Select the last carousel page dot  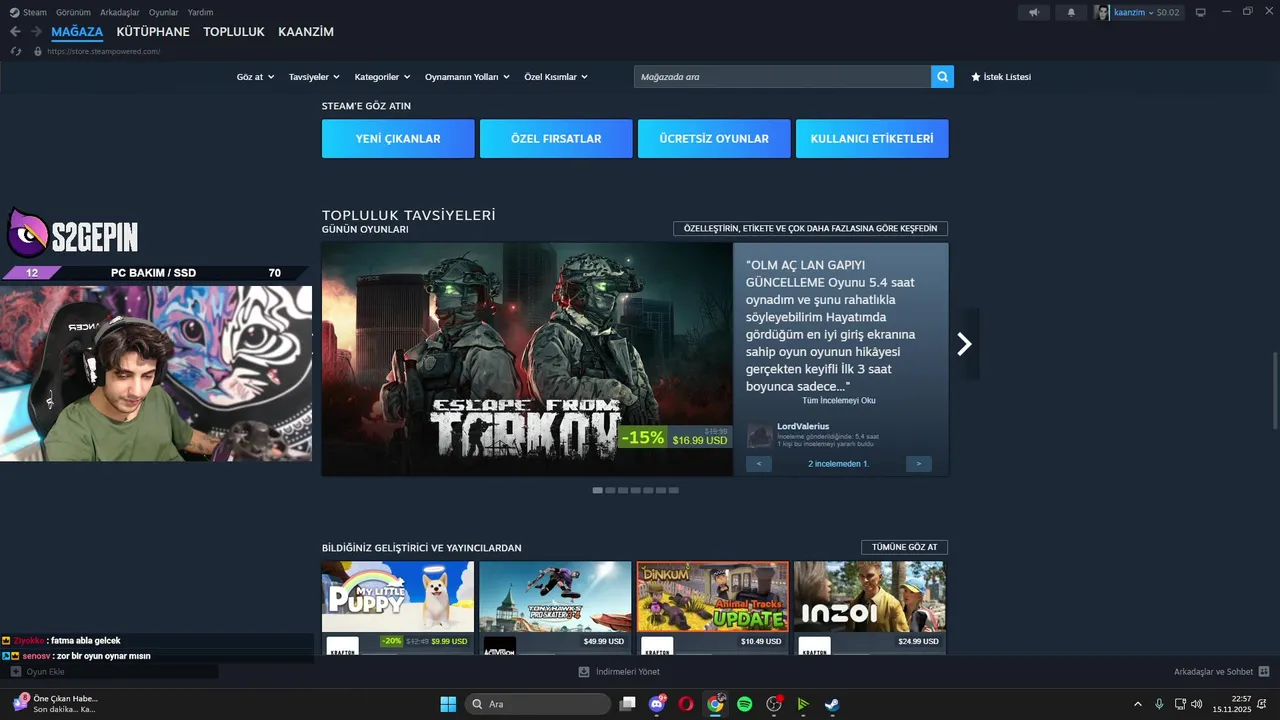click(x=674, y=490)
